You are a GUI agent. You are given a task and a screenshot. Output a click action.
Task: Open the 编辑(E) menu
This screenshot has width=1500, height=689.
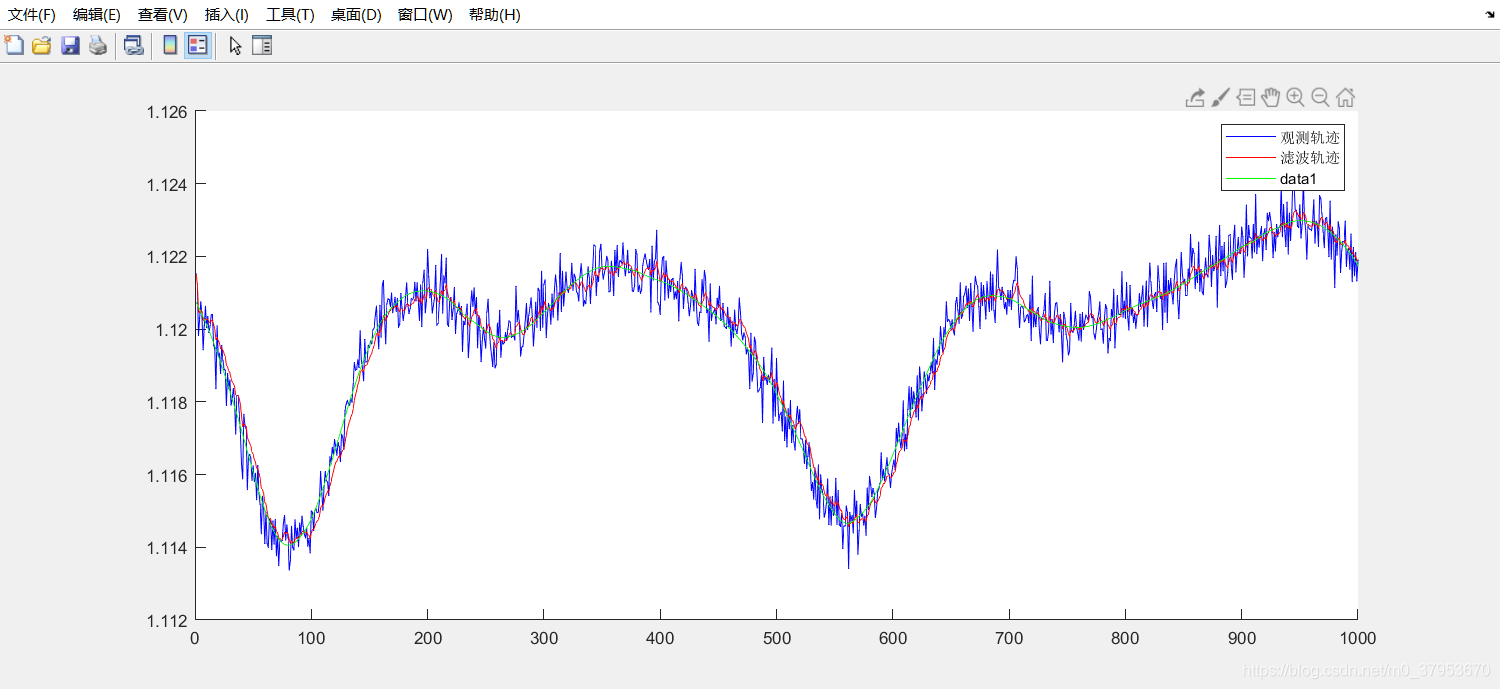pyautogui.click(x=97, y=15)
